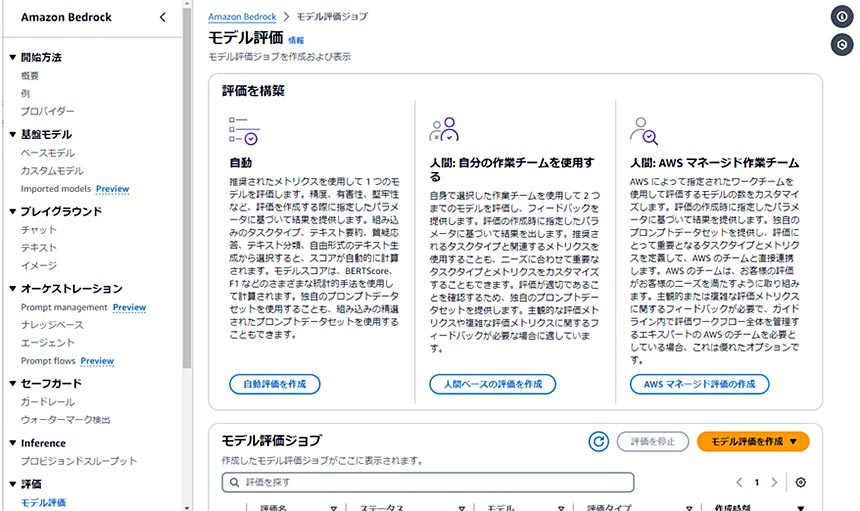Collapse the プレイグラウンド section
860x511 pixels.
pyautogui.click(x=13, y=211)
